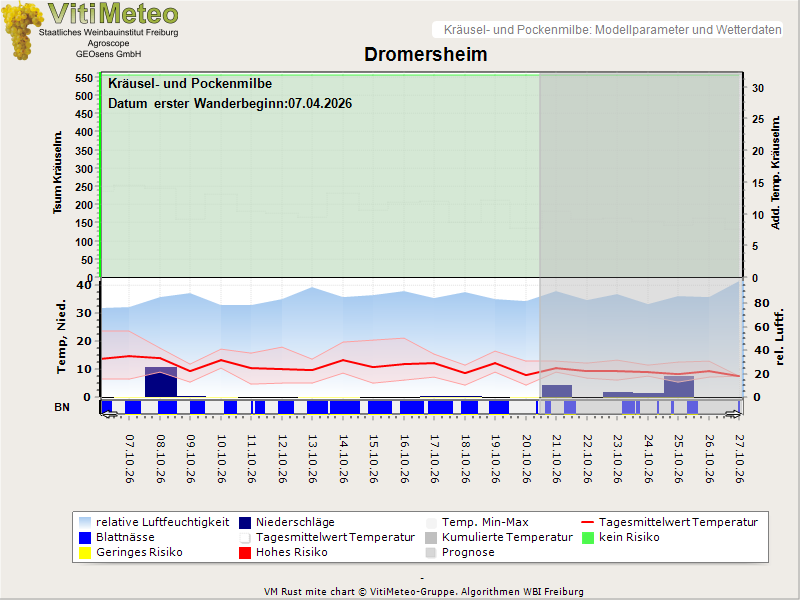Click the left scroll arrow on the BN bar
The image size is (800, 600).
110,414
